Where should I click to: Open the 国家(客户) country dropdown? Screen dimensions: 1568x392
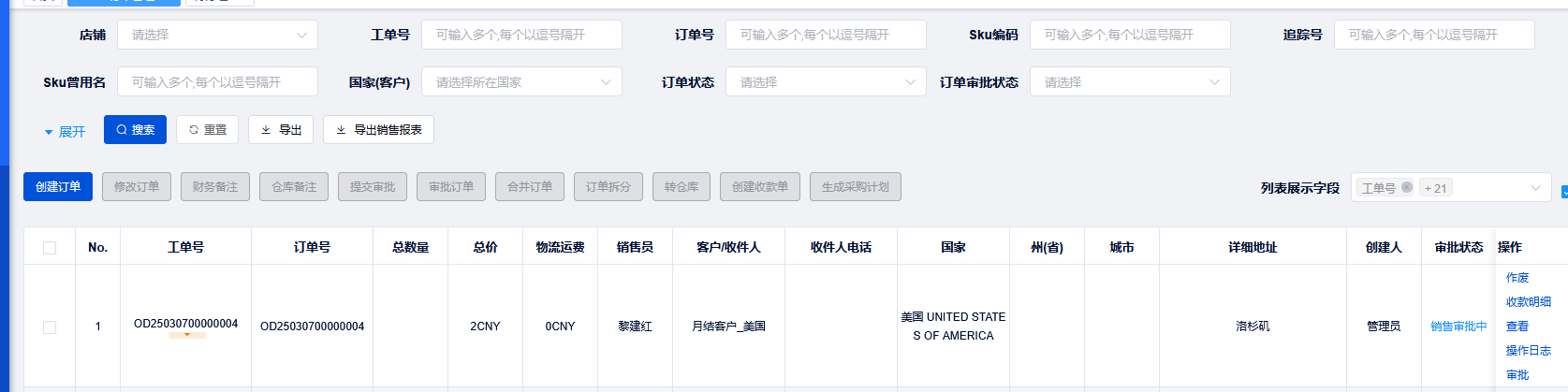[x=521, y=82]
